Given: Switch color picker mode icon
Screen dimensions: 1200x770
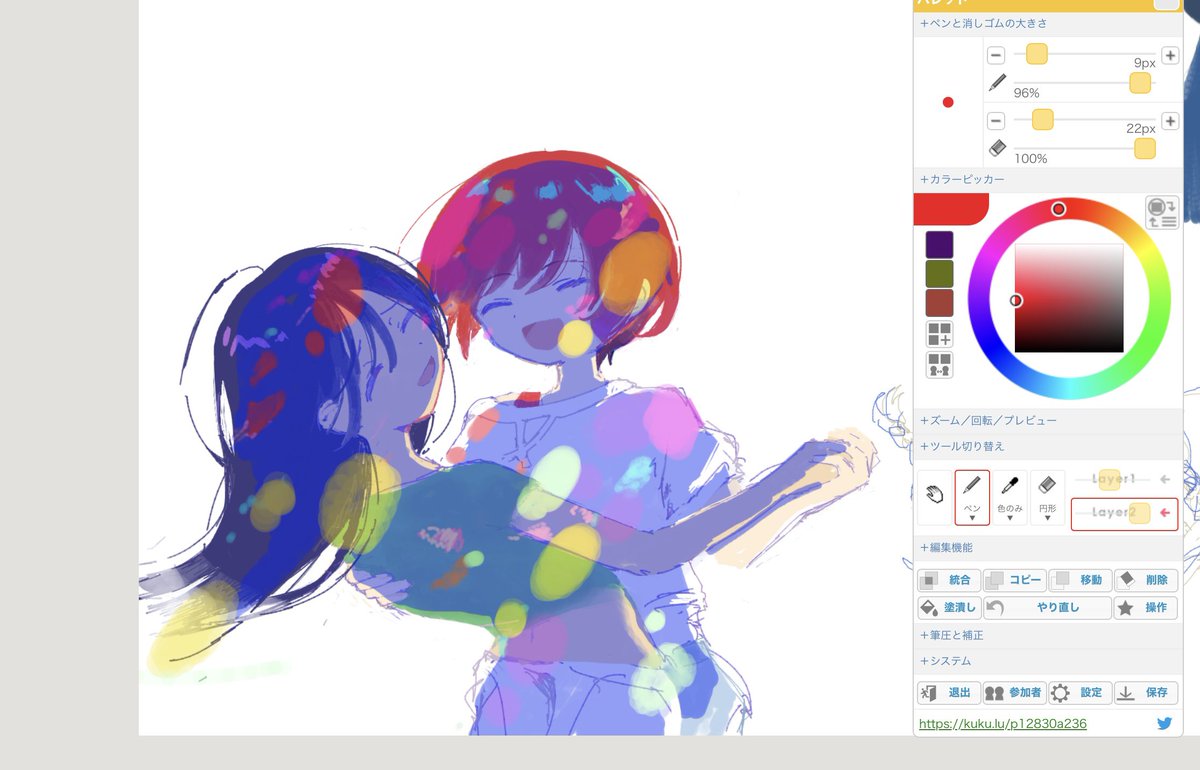Looking at the screenshot, I should pos(1162,212).
